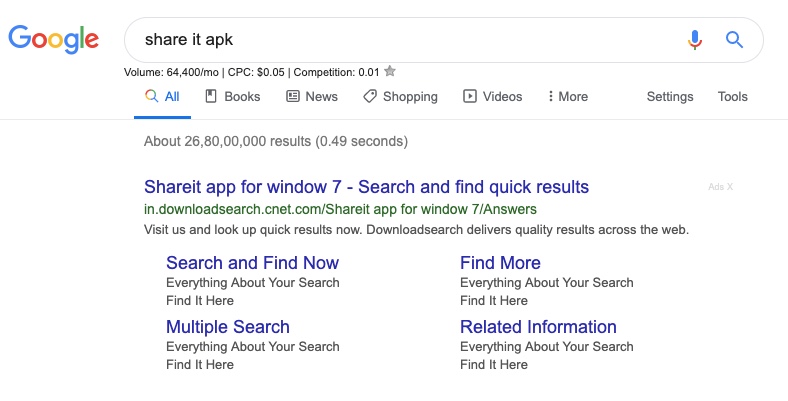The height and width of the screenshot is (401, 788).
Task: Click 'Volume: 64,400/mo' keyword stats text
Action: [x=171, y=72]
